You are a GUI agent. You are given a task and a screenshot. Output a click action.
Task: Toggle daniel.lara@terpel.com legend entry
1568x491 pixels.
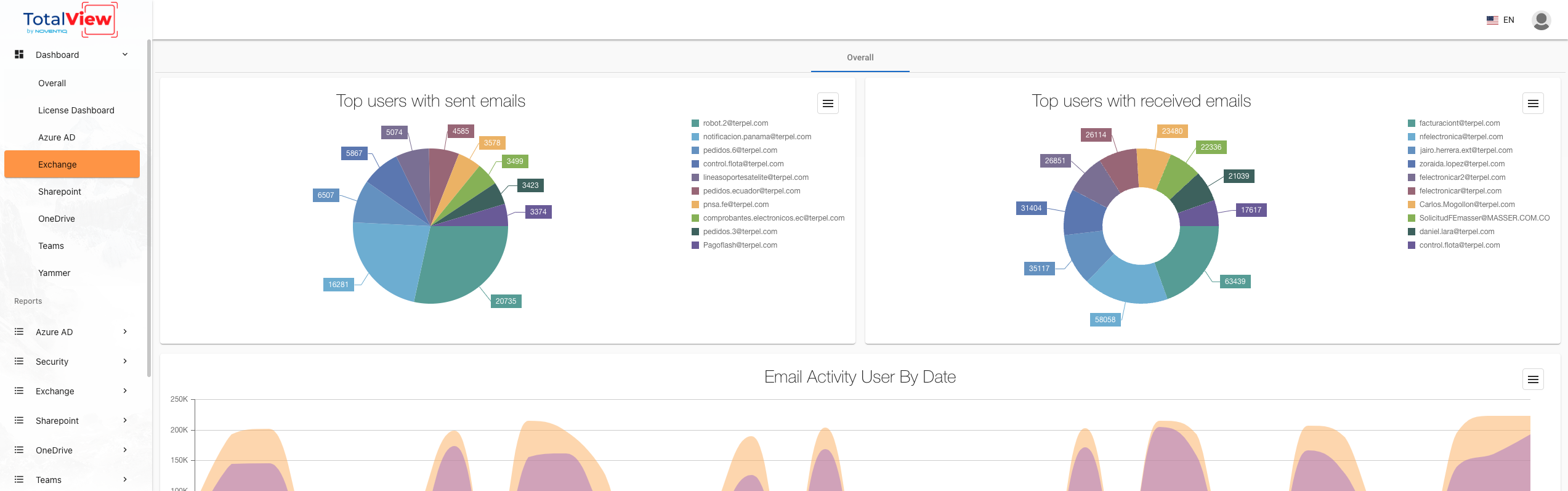click(1451, 232)
